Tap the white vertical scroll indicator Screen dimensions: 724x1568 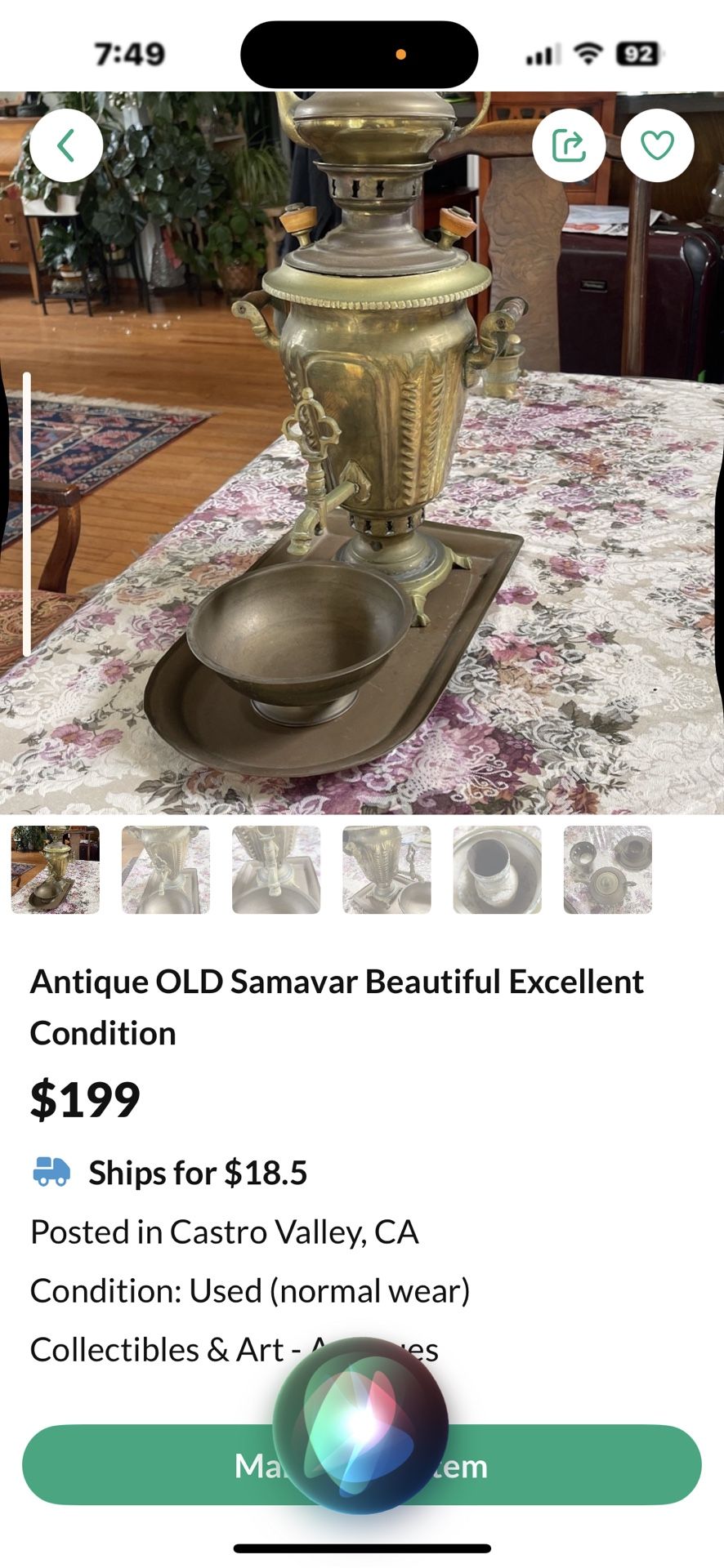pos(27,514)
